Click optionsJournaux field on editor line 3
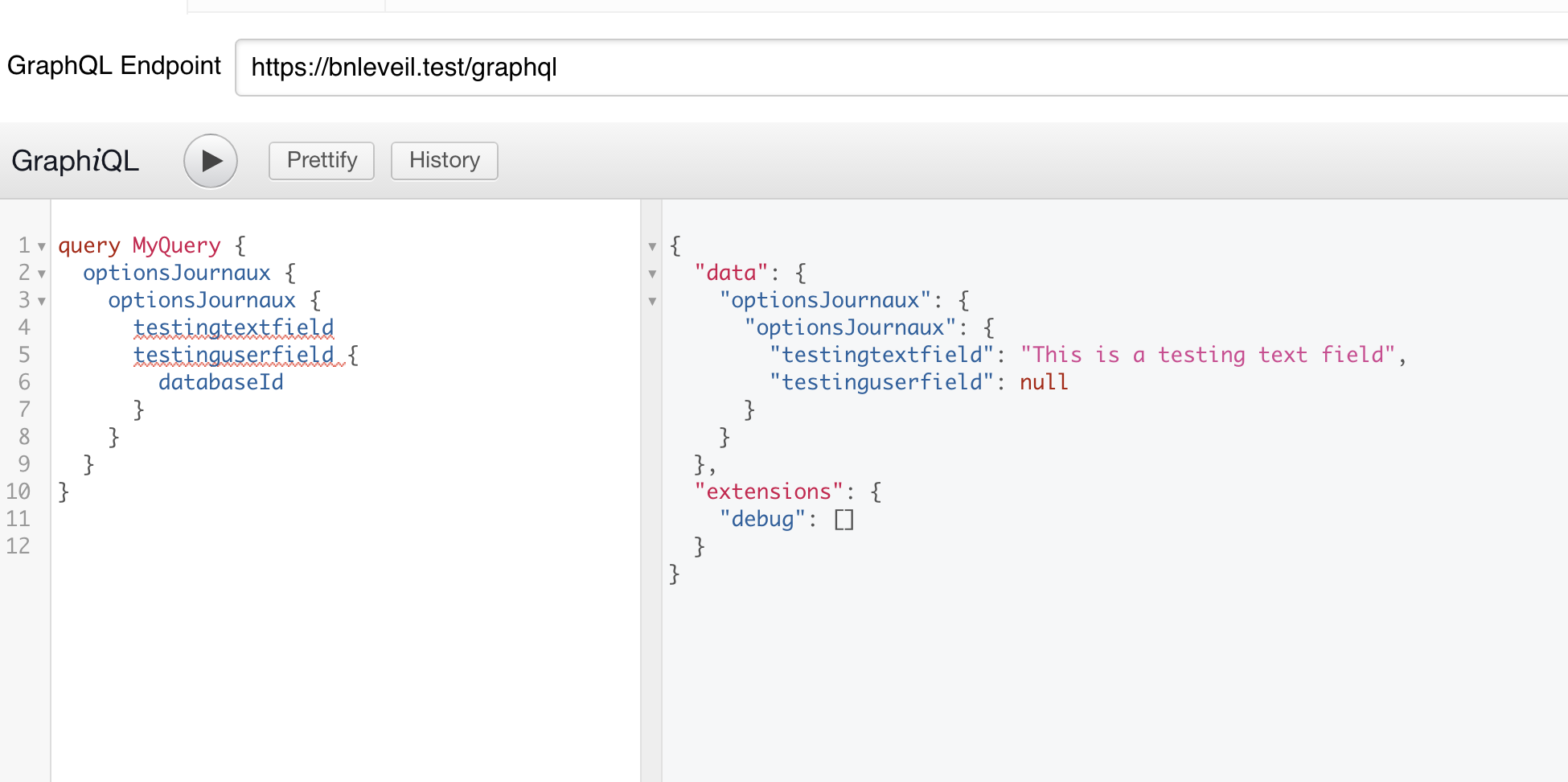 202,300
